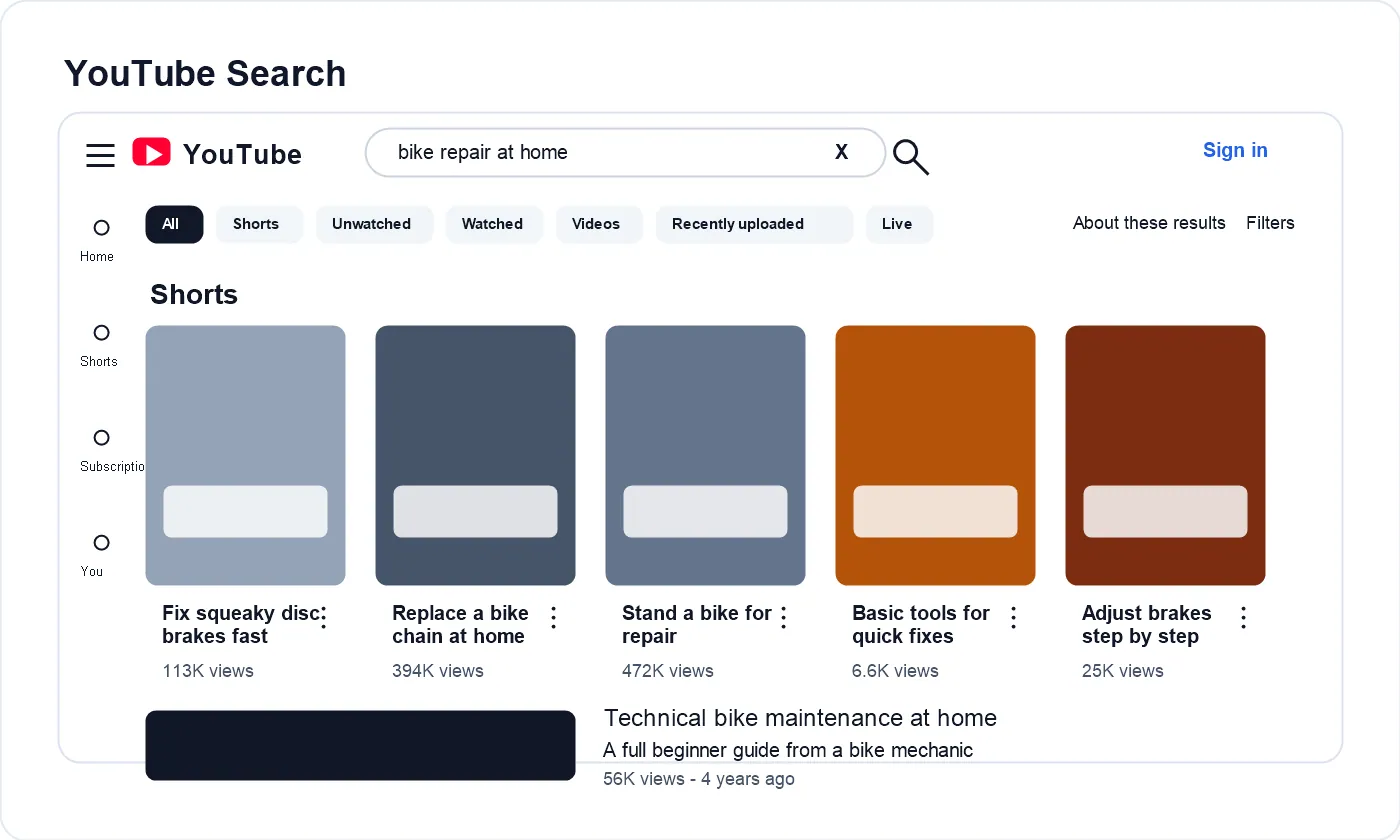Open title Technical bike maintenance at home
The image size is (1400, 840).
pos(800,718)
